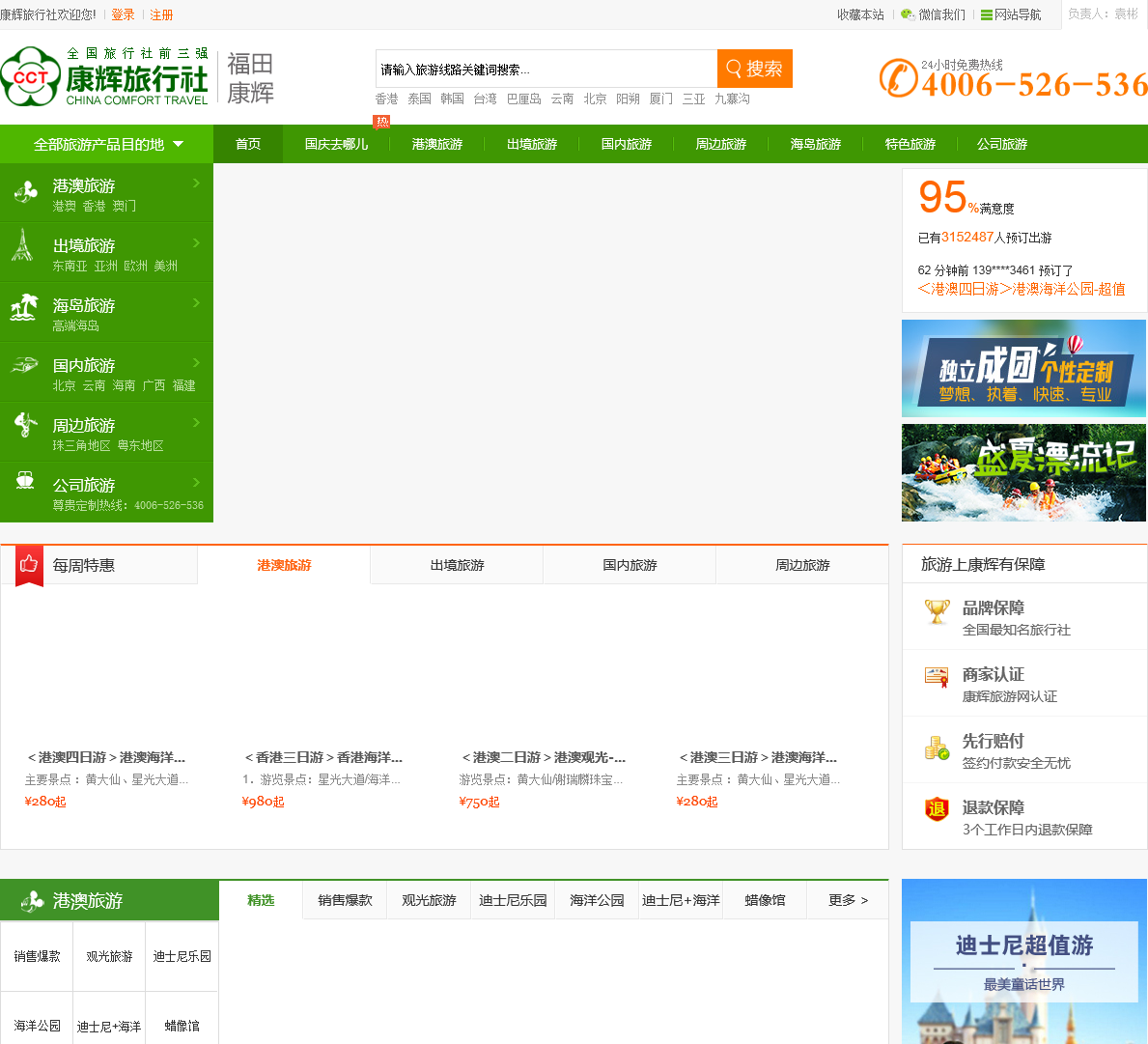
Task: Open the <港澳二日游> 港澳观光 listing
Action: [544, 757]
